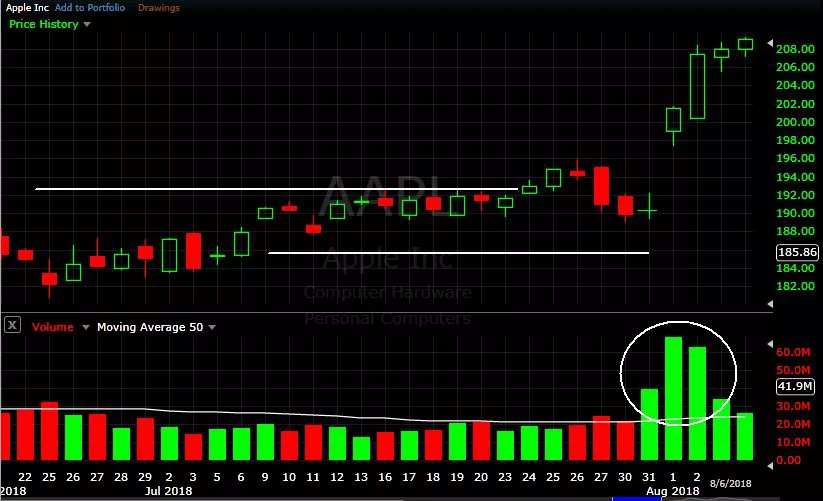Click the 10.0M volume axis label
823x501 pixels.
(x=793, y=442)
